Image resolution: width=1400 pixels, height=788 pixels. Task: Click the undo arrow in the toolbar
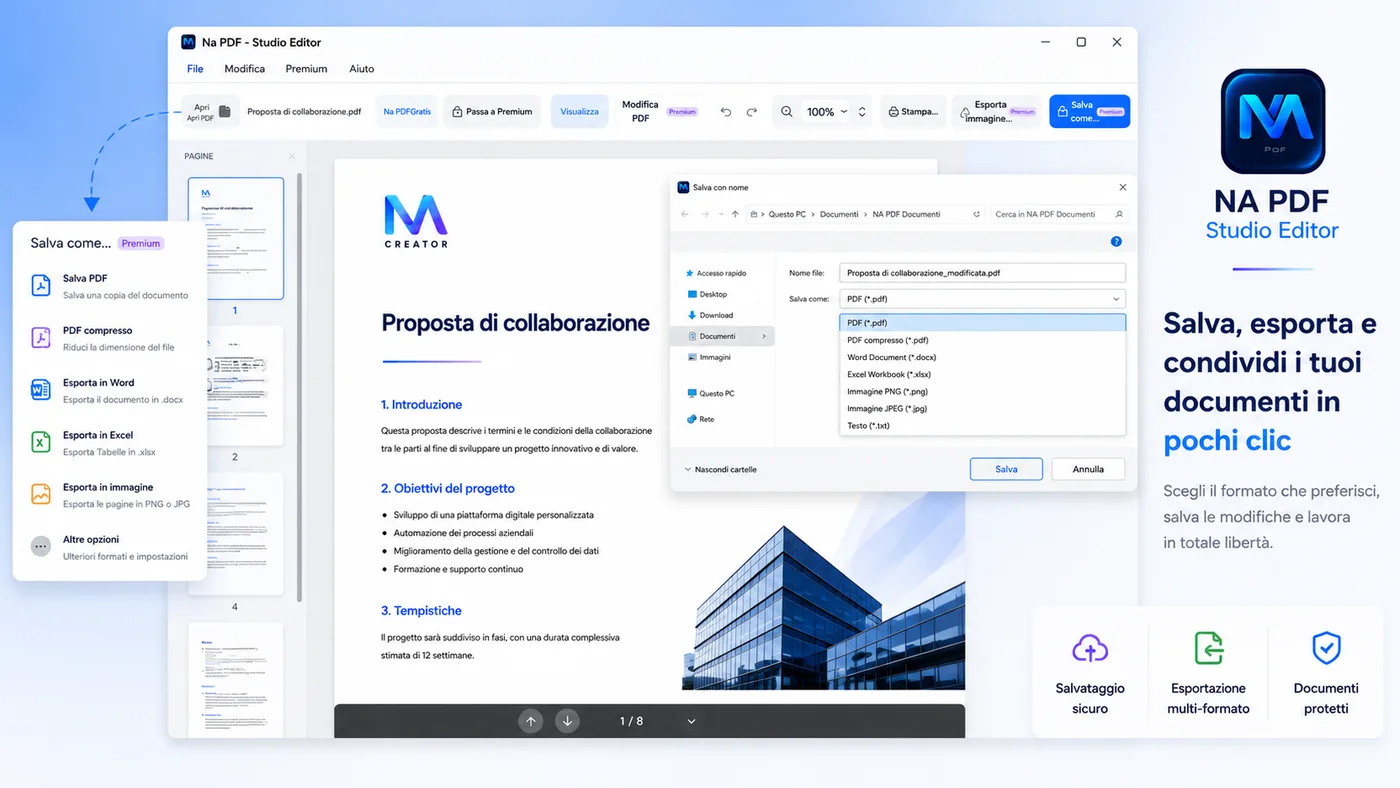[726, 112]
